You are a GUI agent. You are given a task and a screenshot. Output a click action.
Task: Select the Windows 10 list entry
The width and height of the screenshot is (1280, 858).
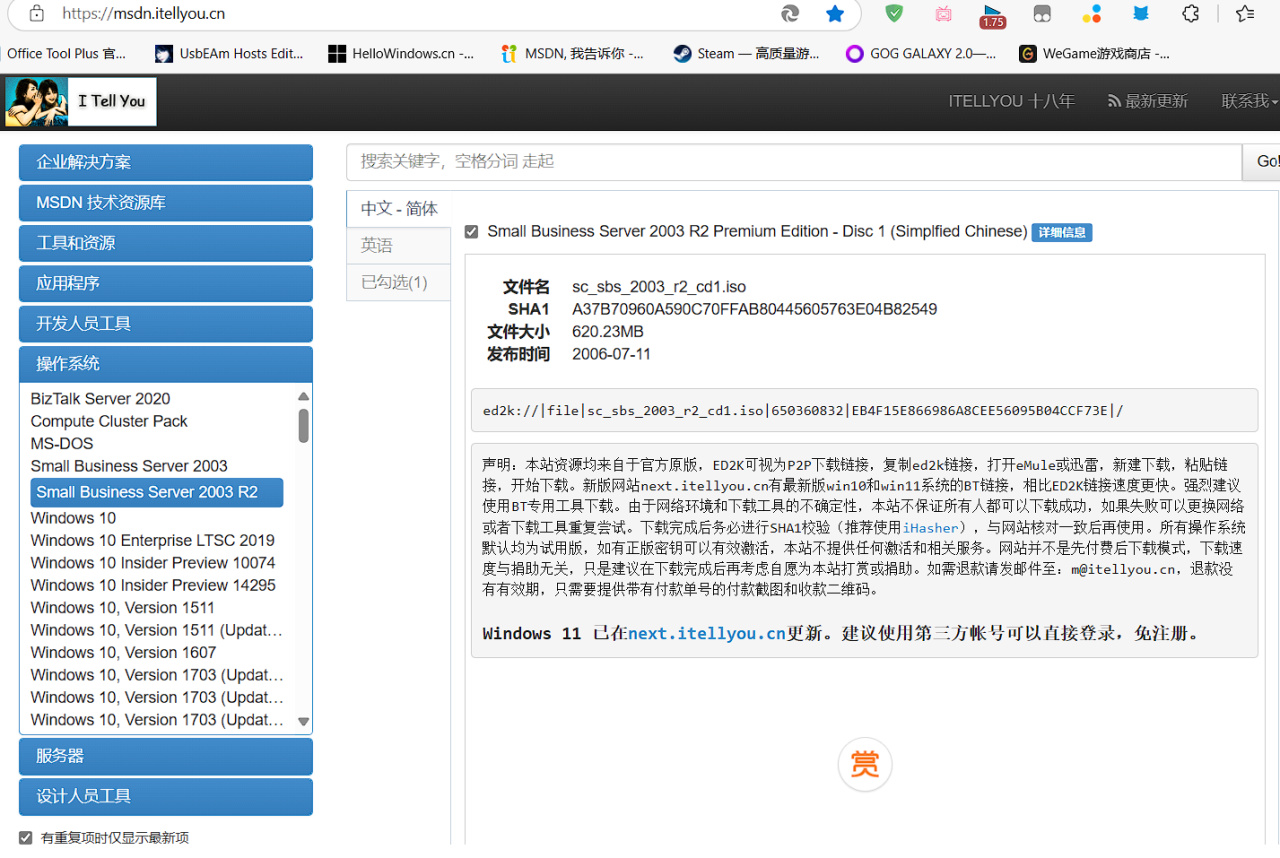73,518
